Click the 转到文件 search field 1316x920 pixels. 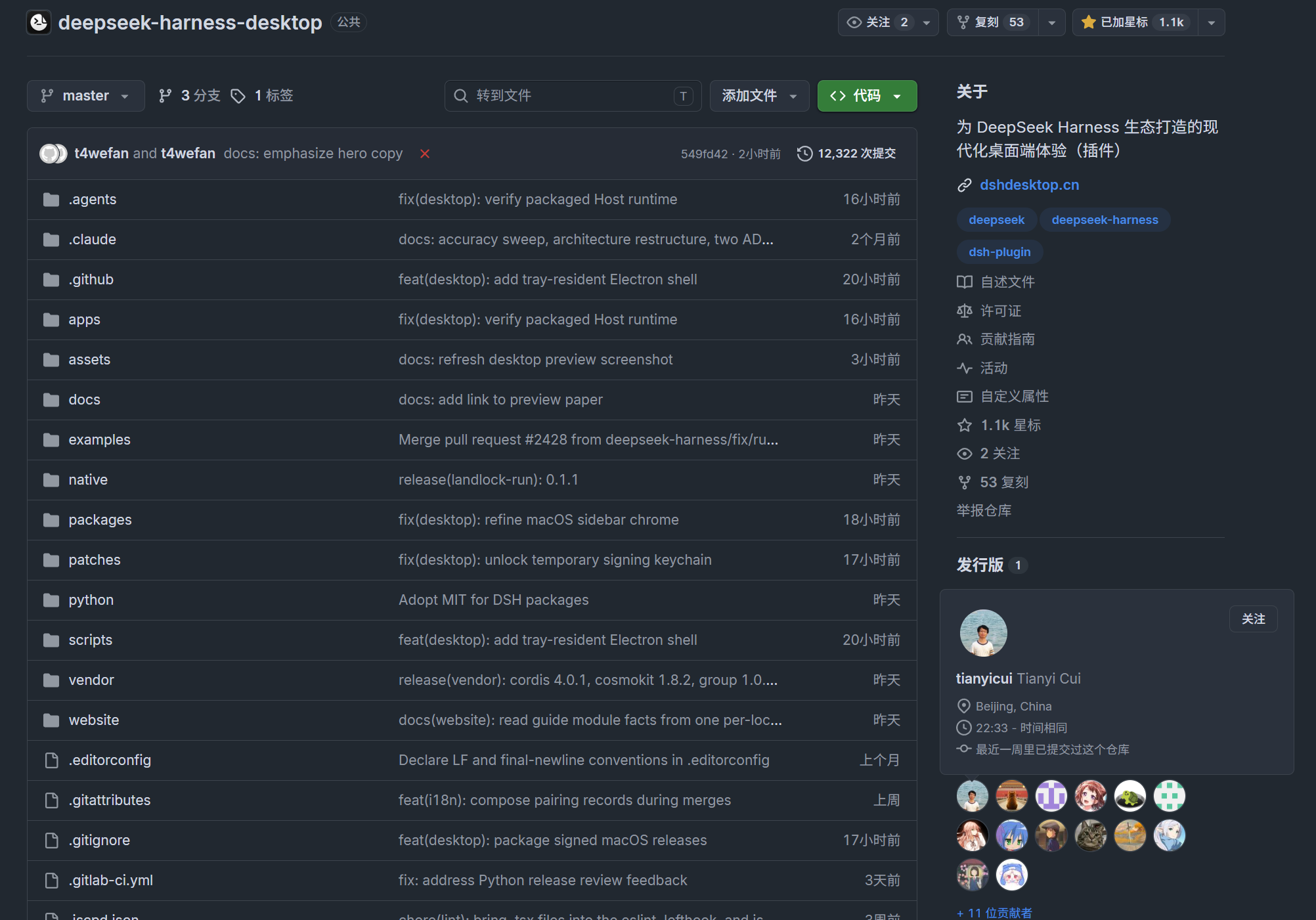(x=573, y=96)
